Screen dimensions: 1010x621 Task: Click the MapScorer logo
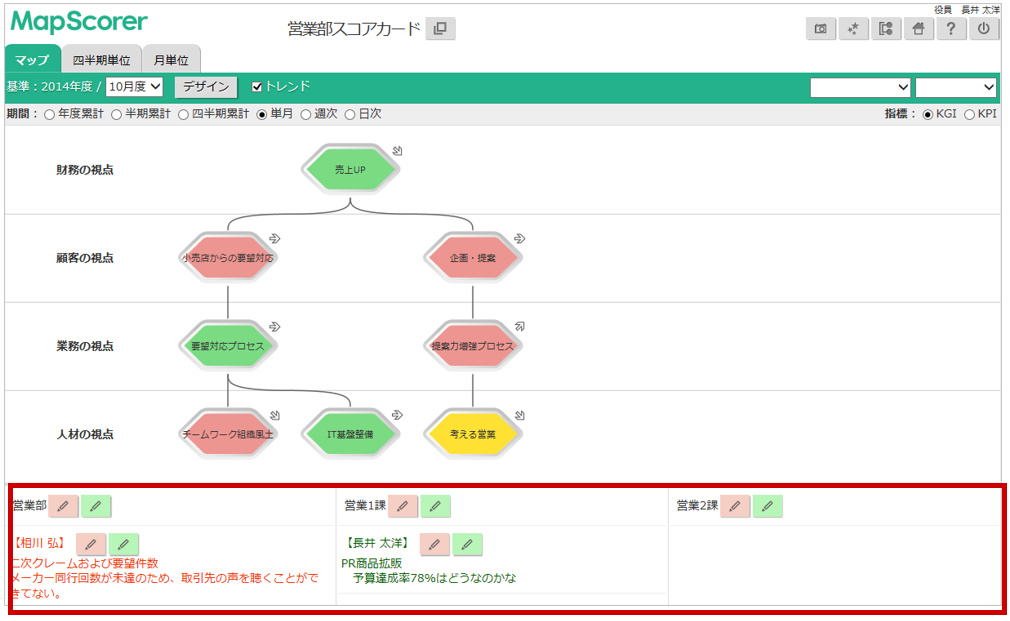[x=79, y=23]
